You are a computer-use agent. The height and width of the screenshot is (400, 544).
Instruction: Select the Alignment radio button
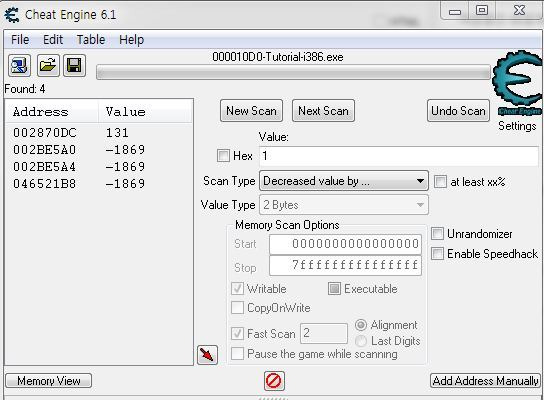tap(361, 325)
